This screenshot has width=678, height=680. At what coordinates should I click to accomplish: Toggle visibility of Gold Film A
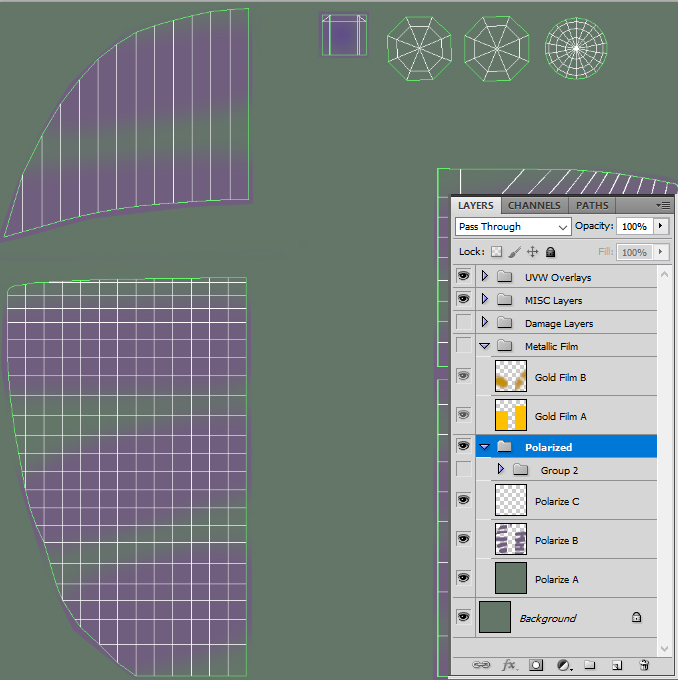pos(463,415)
